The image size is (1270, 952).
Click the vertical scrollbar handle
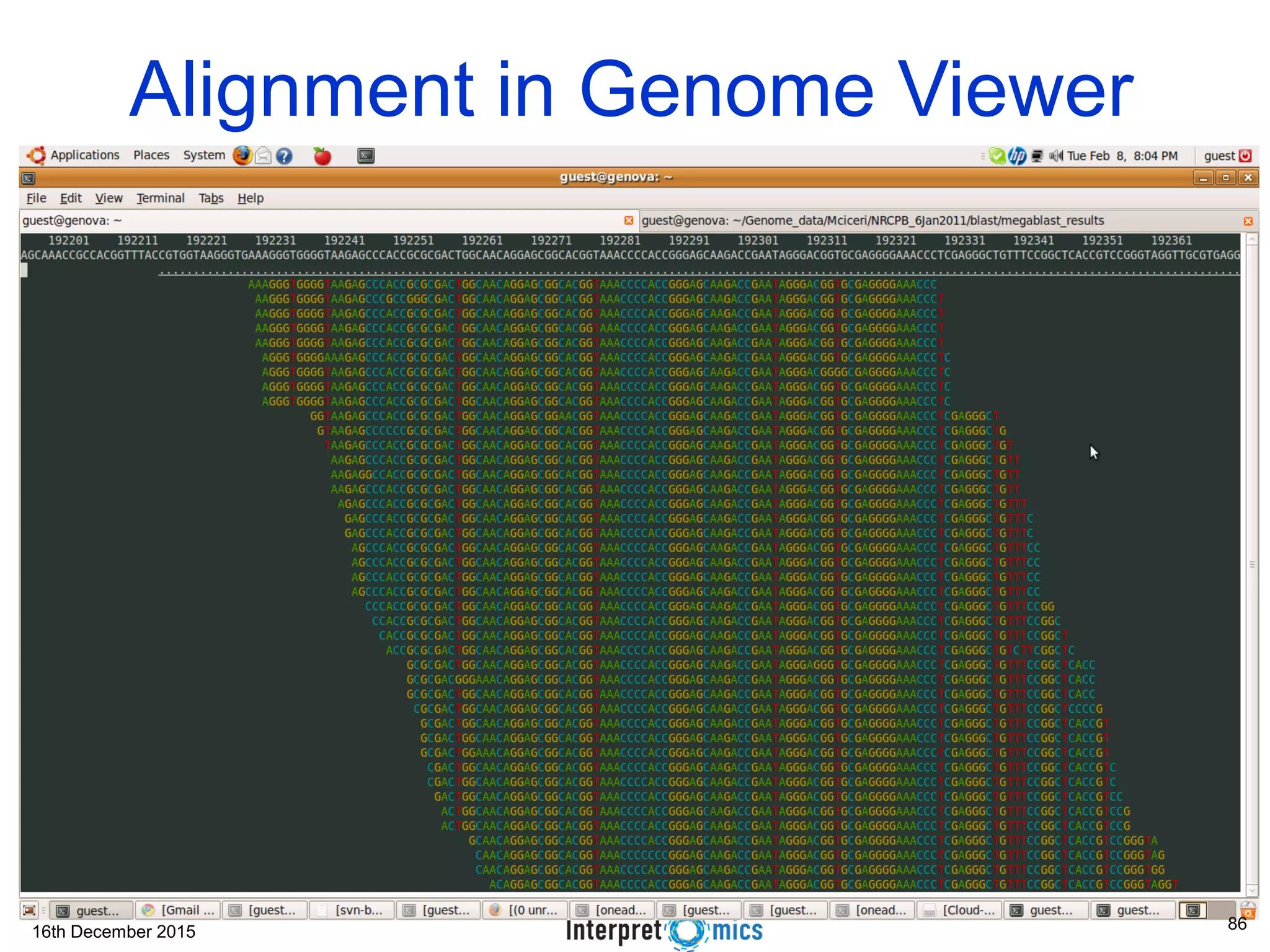tap(1251, 565)
